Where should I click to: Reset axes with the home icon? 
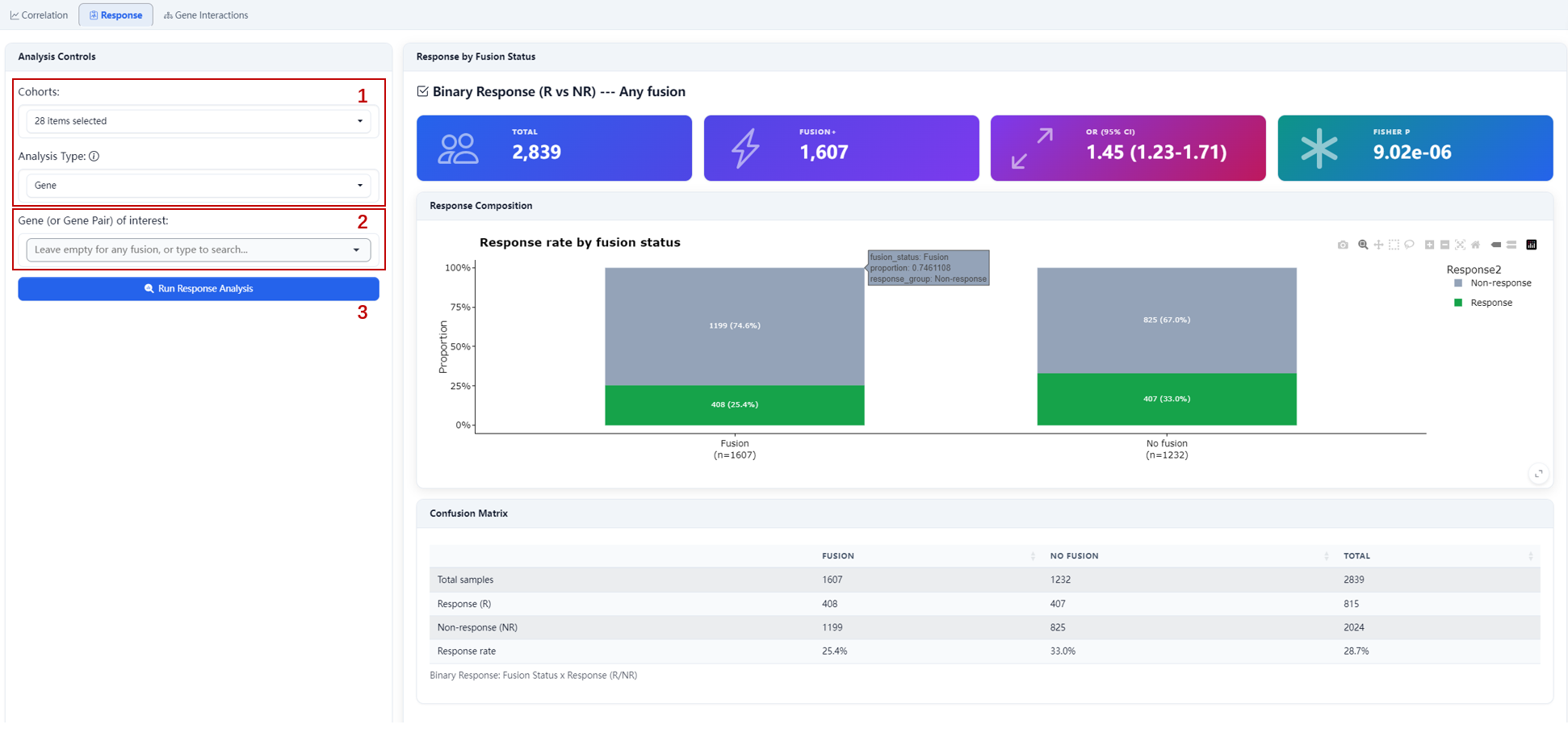click(x=1476, y=245)
